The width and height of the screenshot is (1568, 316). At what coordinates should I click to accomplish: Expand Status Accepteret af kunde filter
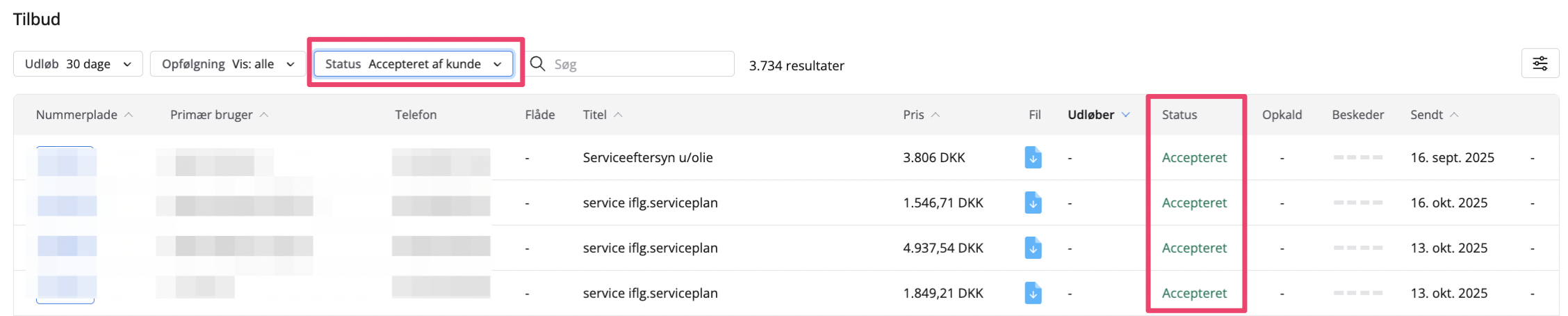pos(414,64)
